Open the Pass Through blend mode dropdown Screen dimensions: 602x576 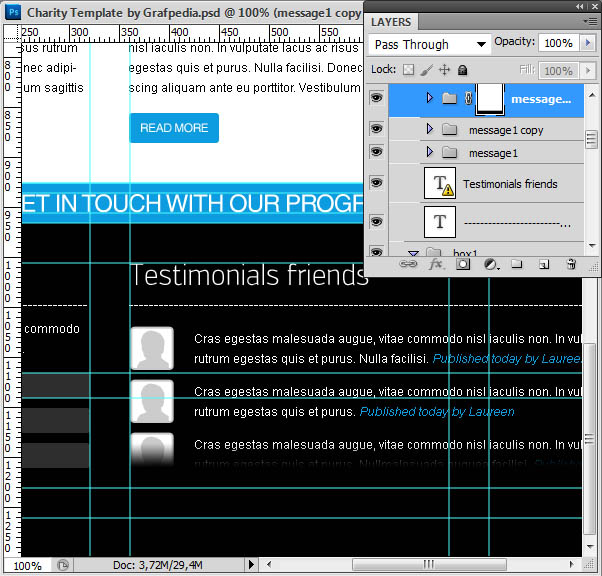pyautogui.click(x=429, y=44)
